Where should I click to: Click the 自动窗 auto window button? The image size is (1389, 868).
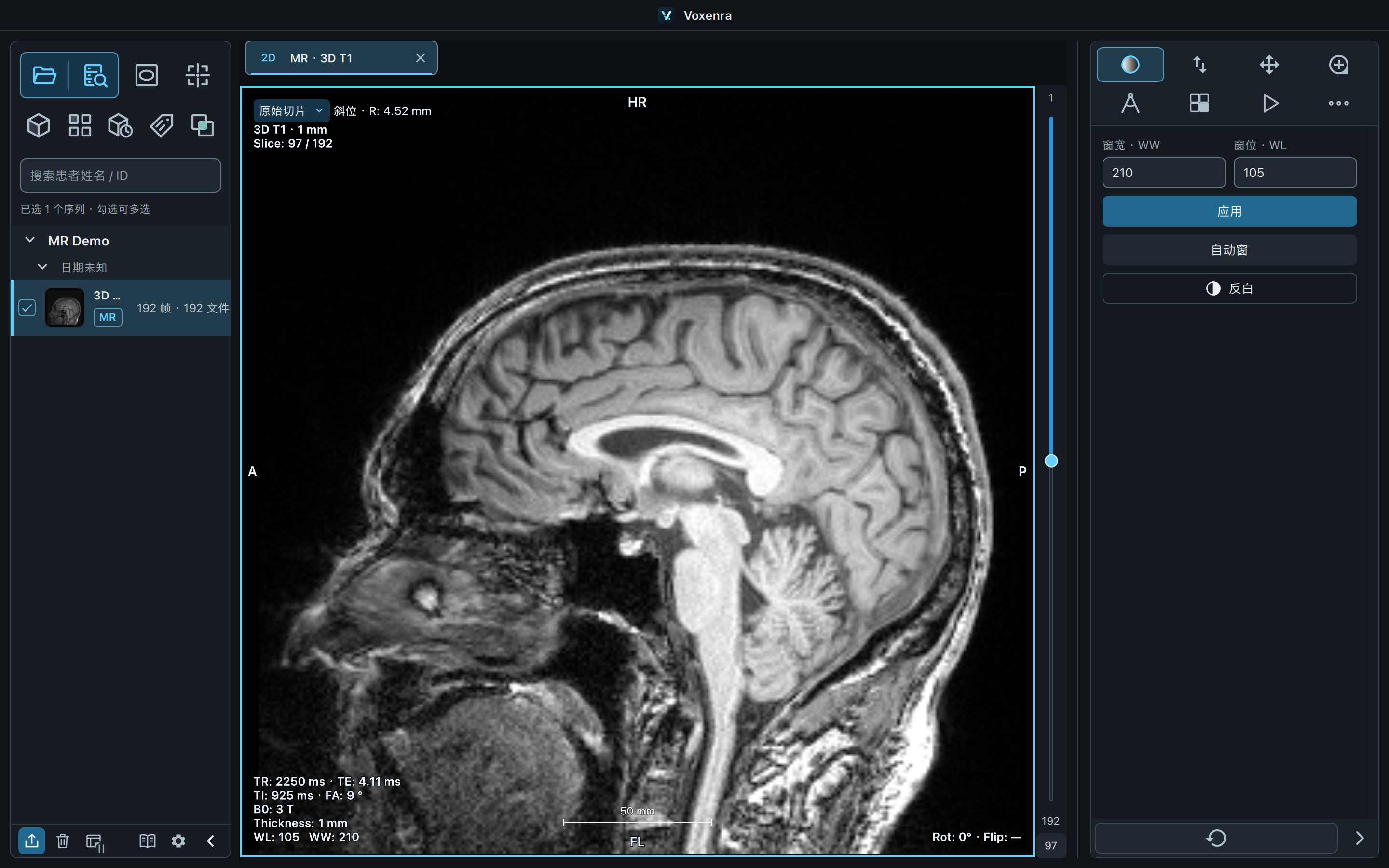tap(1229, 250)
